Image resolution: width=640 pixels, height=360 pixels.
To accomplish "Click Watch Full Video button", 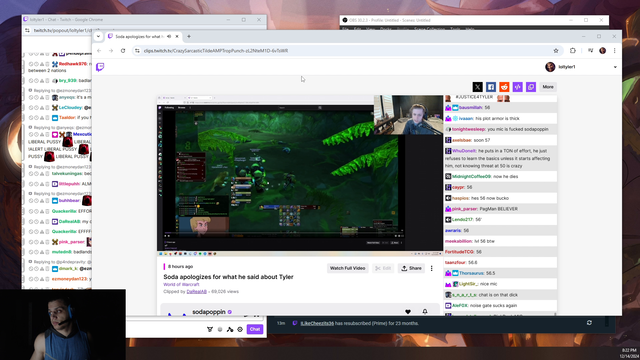I will pos(347,268).
